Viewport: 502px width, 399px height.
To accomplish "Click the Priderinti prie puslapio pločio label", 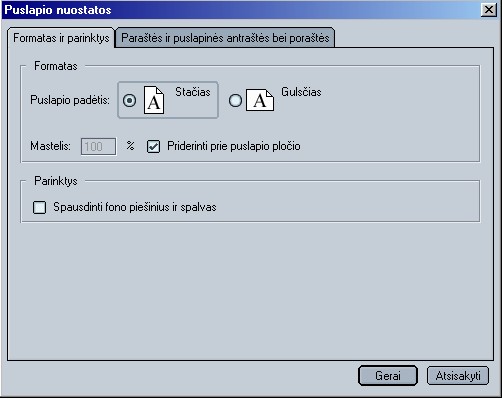I will (x=234, y=146).
